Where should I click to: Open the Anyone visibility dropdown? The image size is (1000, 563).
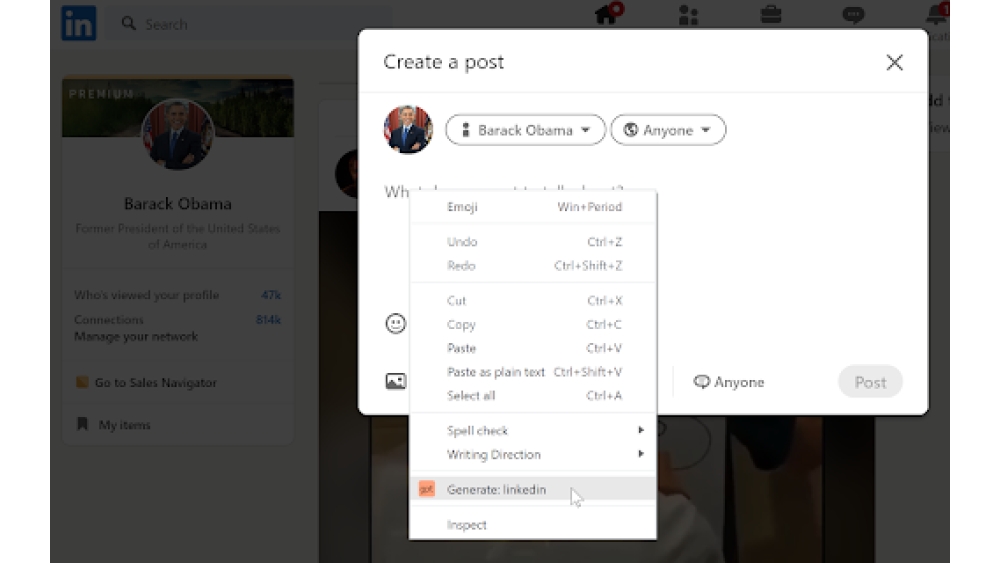point(668,130)
